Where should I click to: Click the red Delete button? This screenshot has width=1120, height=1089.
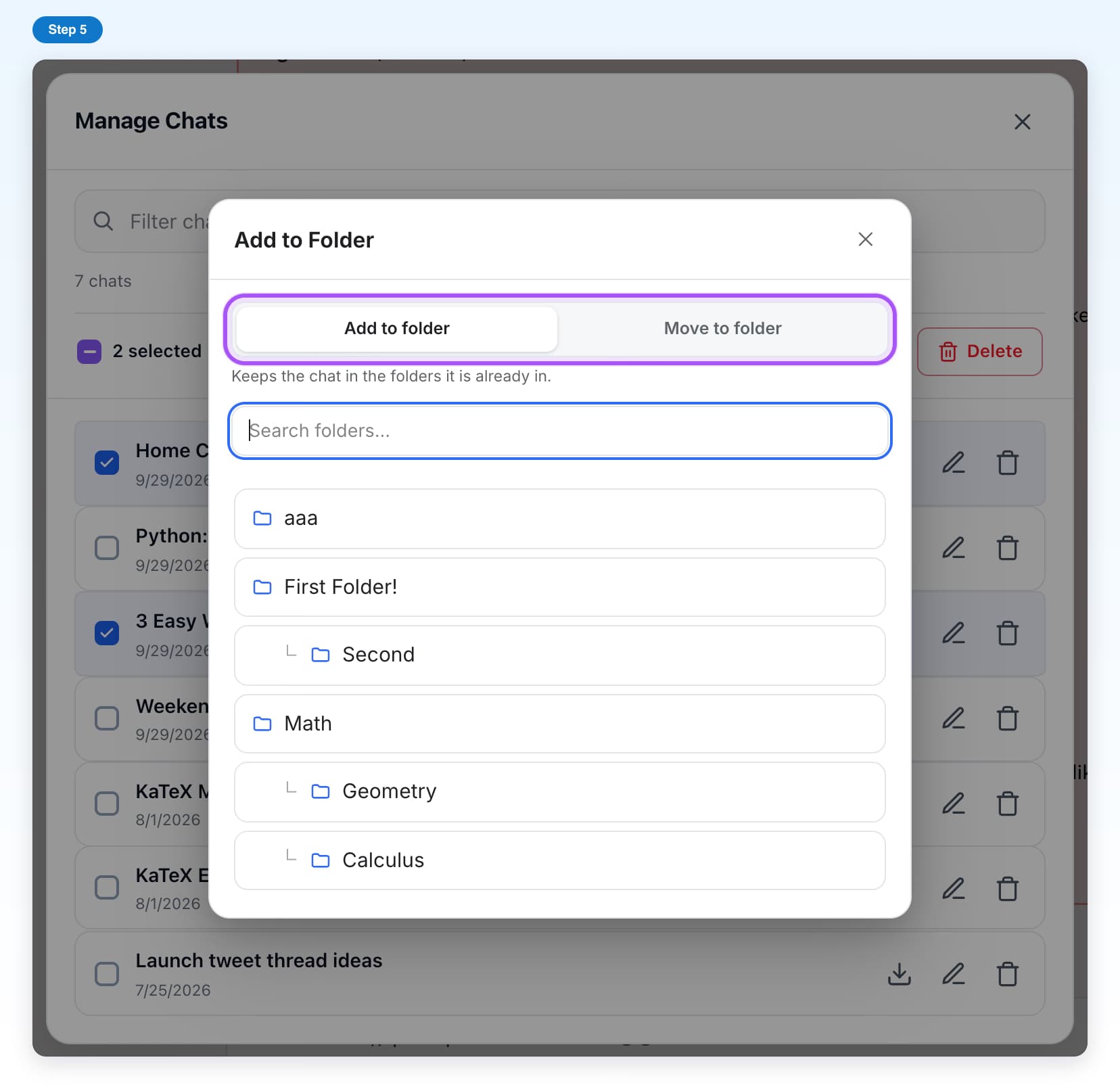point(980,352)
